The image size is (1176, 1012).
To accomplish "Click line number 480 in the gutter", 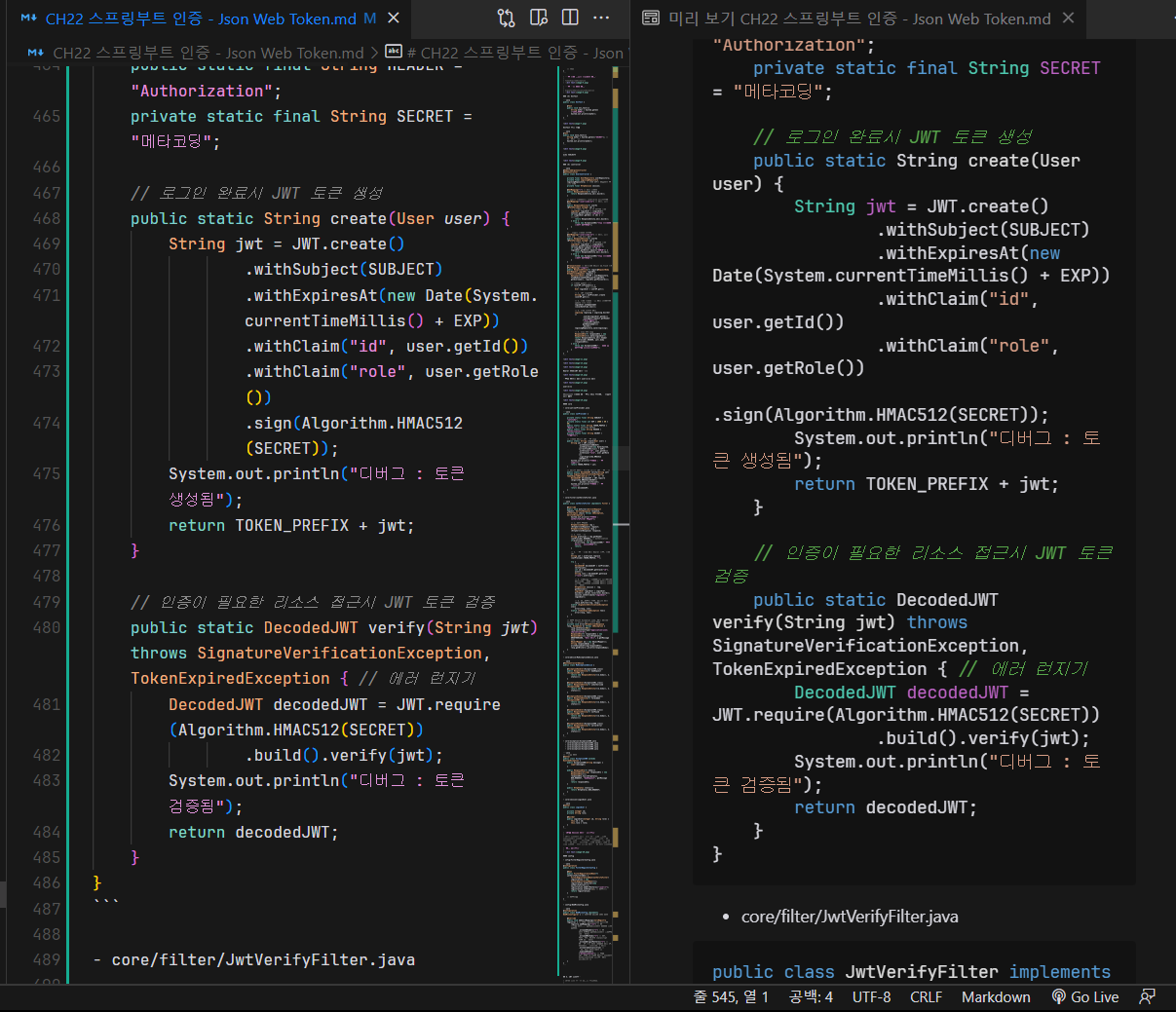I will pos(46,627).
